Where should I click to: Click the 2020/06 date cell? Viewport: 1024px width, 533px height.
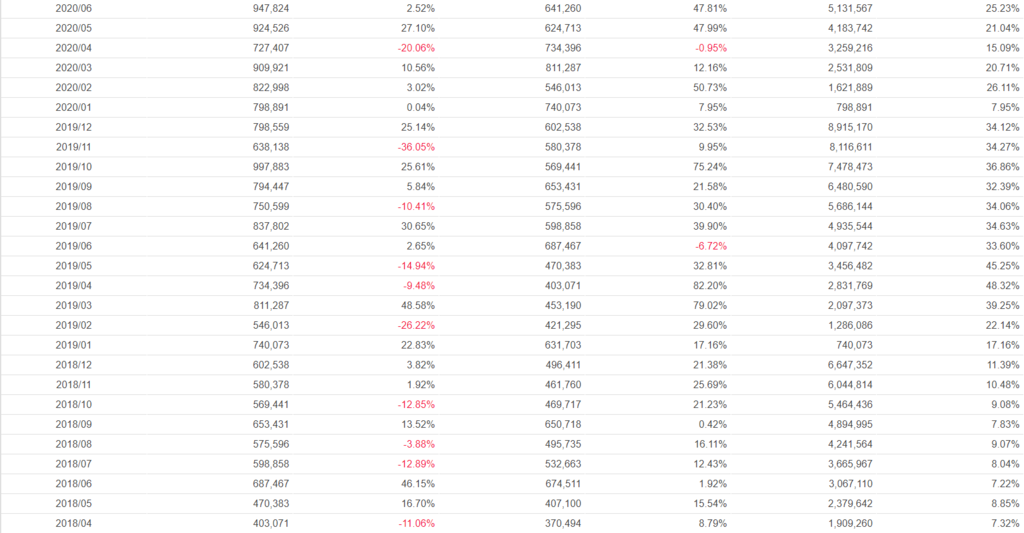[x=73, y=8]
